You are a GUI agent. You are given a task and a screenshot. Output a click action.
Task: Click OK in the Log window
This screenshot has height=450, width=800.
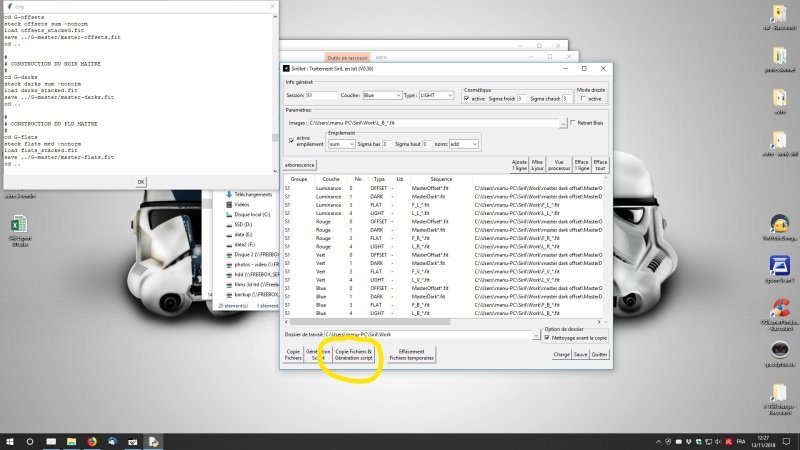coord(141,182)
